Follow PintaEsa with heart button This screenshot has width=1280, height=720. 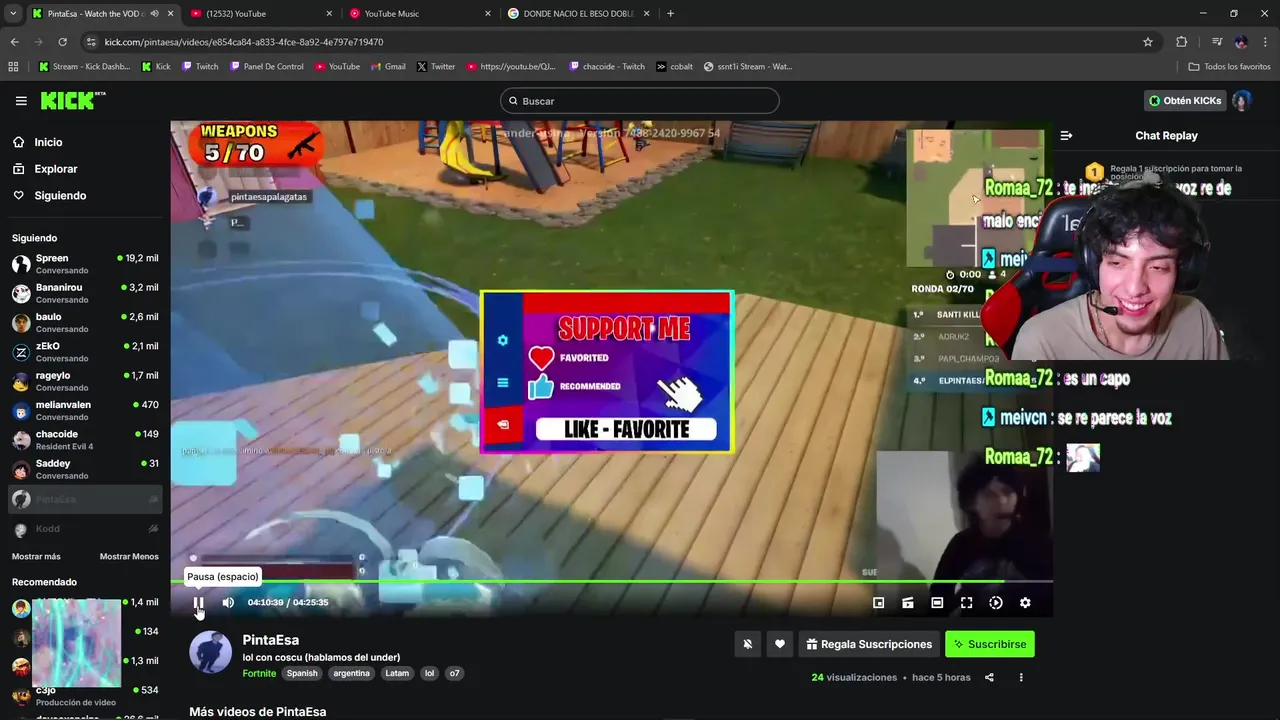780,644
